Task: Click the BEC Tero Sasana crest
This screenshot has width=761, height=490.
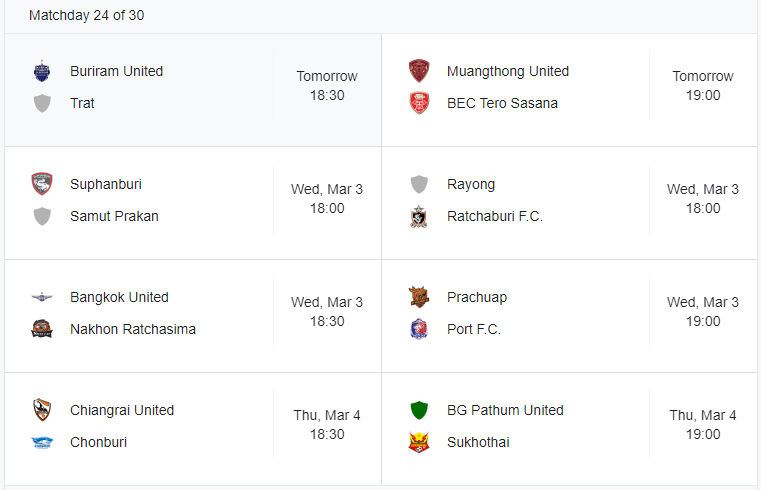Action: [419, 103]
